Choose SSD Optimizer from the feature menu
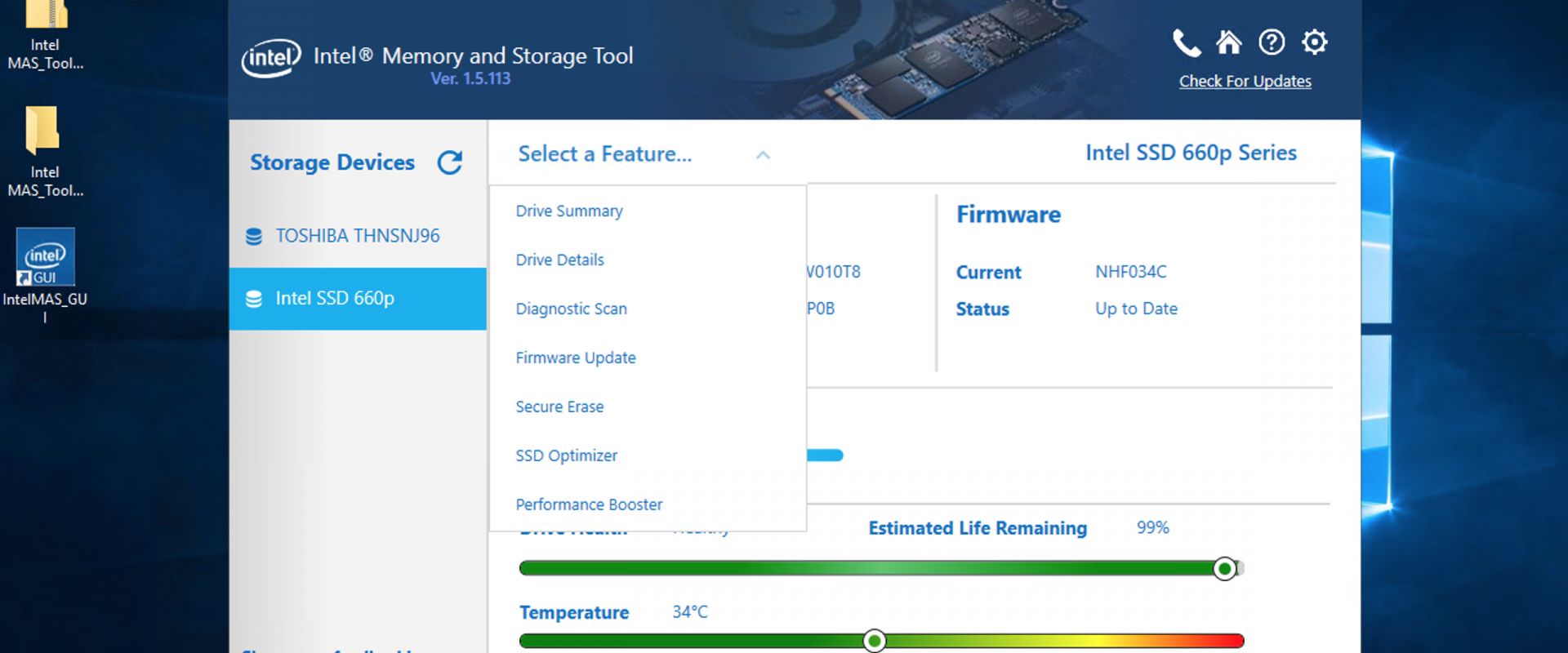 pyautogui.click(x=567, y=455)
